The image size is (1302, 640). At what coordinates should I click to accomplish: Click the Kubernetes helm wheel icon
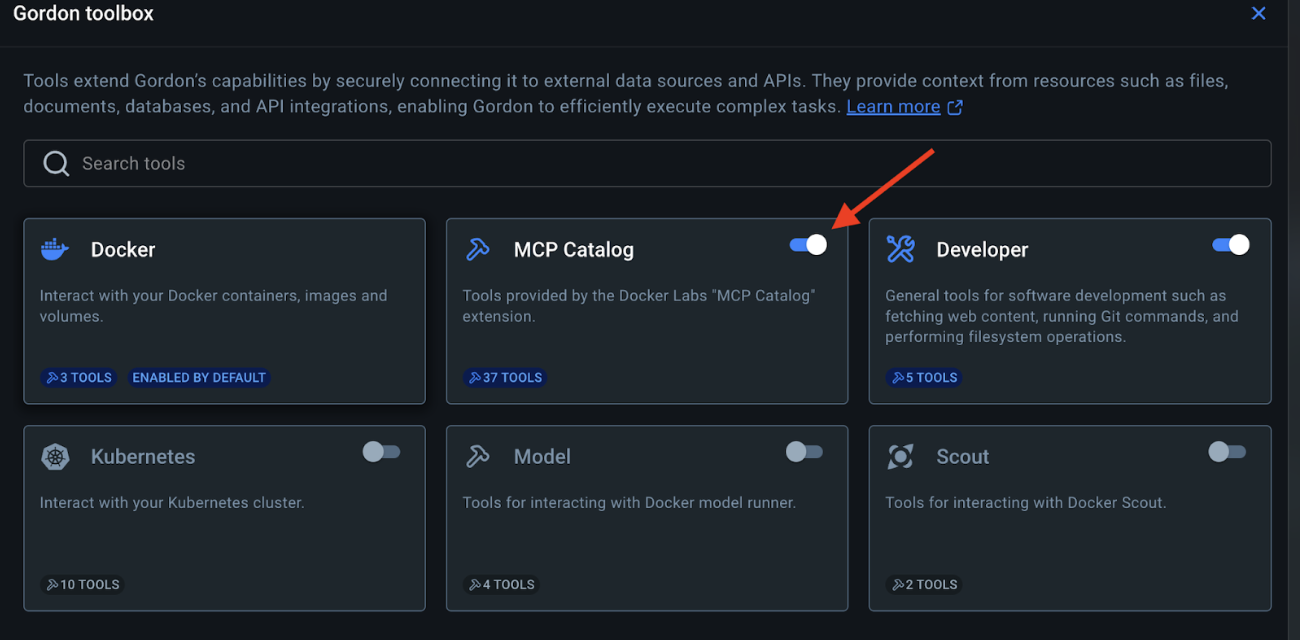click(x=55, y=457)
